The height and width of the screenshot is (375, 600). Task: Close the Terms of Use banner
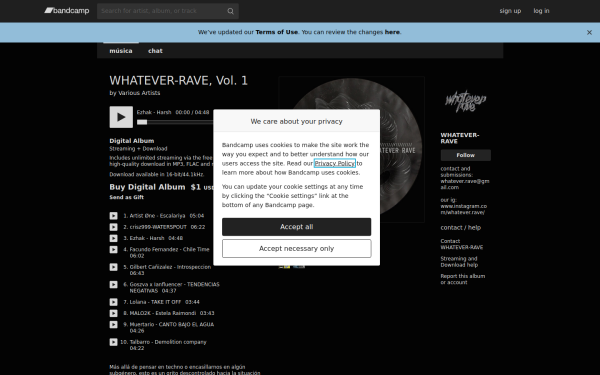589,33
